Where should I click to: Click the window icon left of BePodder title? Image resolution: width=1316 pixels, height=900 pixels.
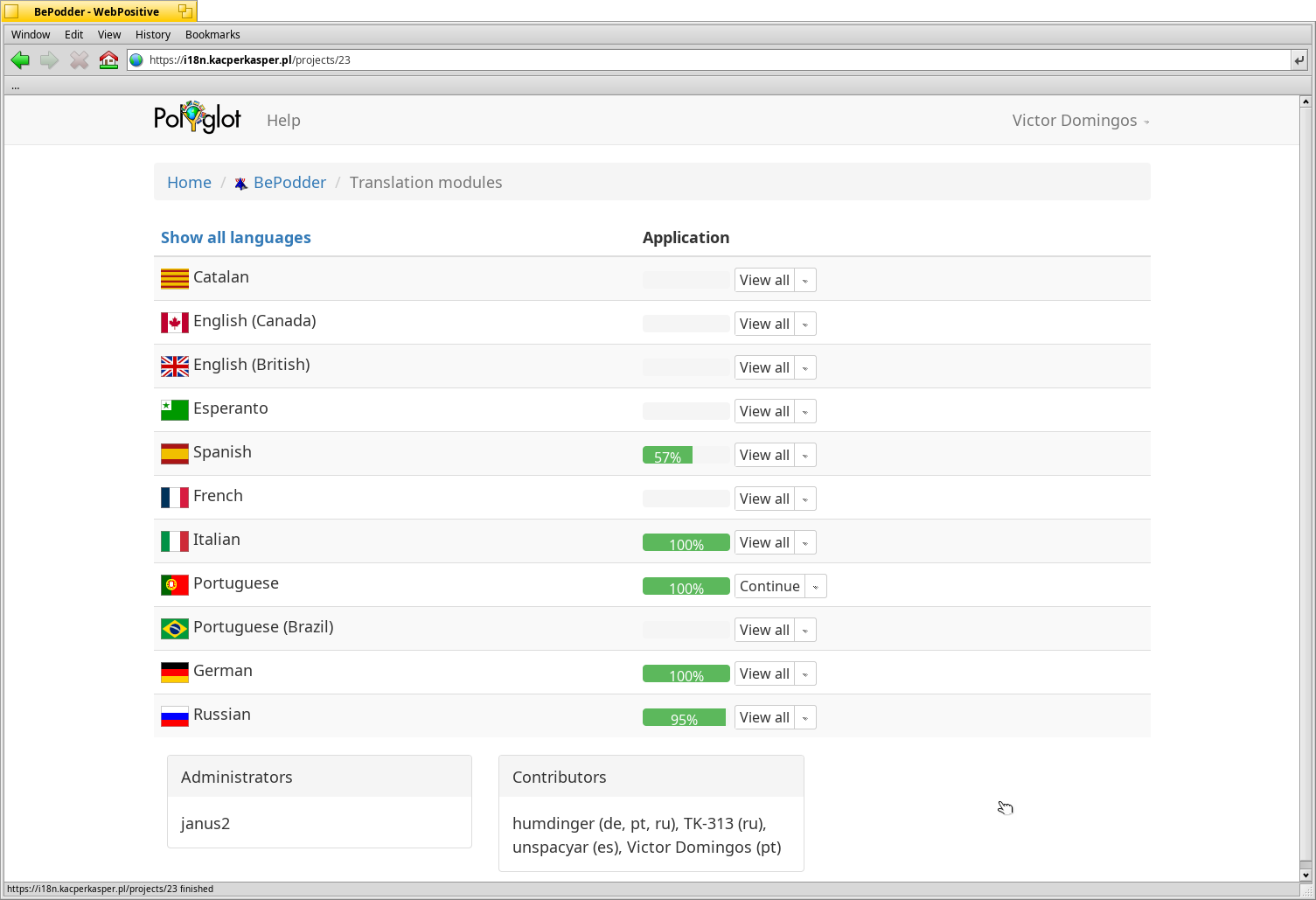tap(12, 11)
